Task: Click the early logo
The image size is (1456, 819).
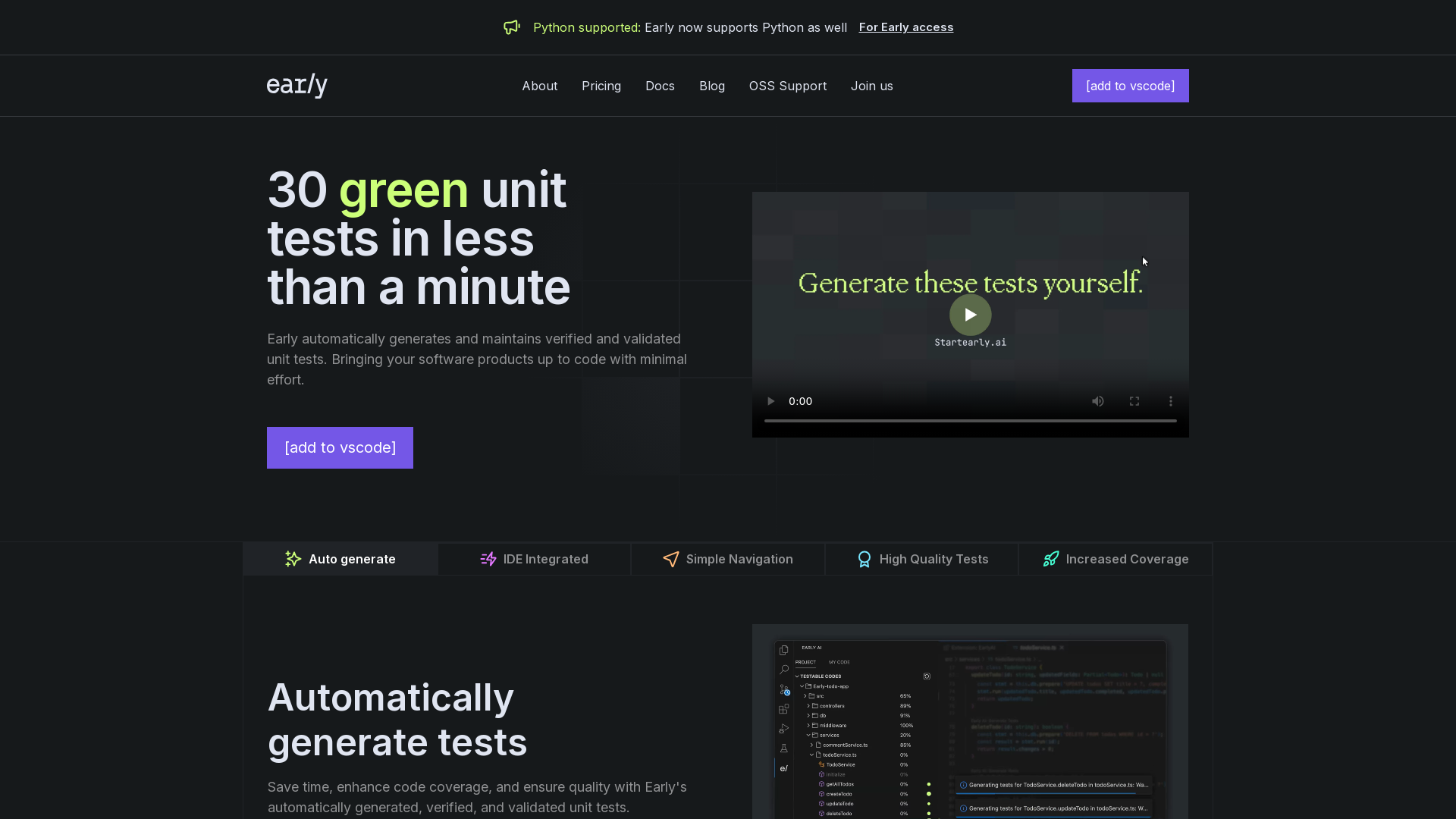Action: click(297, 86)
